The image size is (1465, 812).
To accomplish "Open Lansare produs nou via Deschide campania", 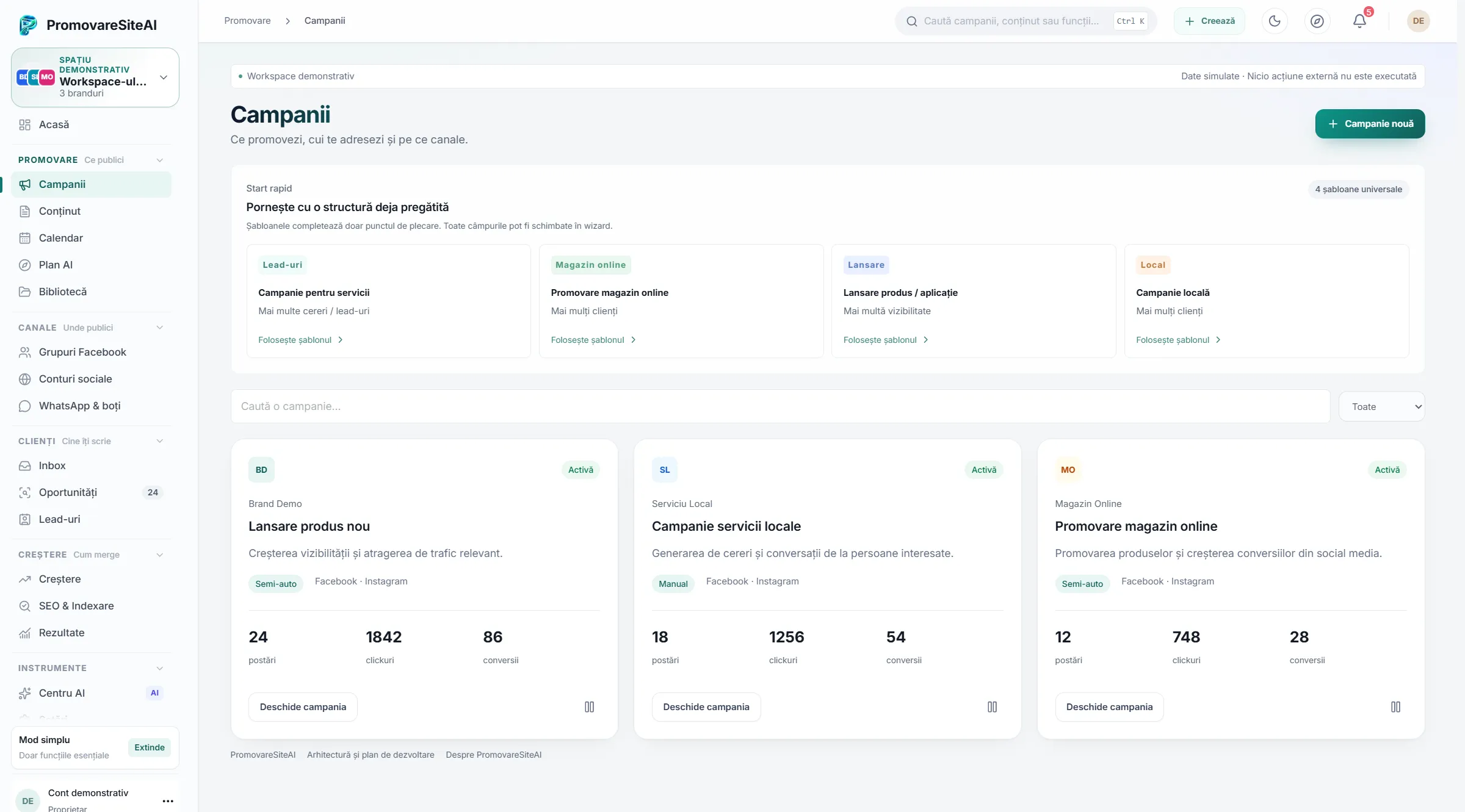I will click(x=303, y=707).
